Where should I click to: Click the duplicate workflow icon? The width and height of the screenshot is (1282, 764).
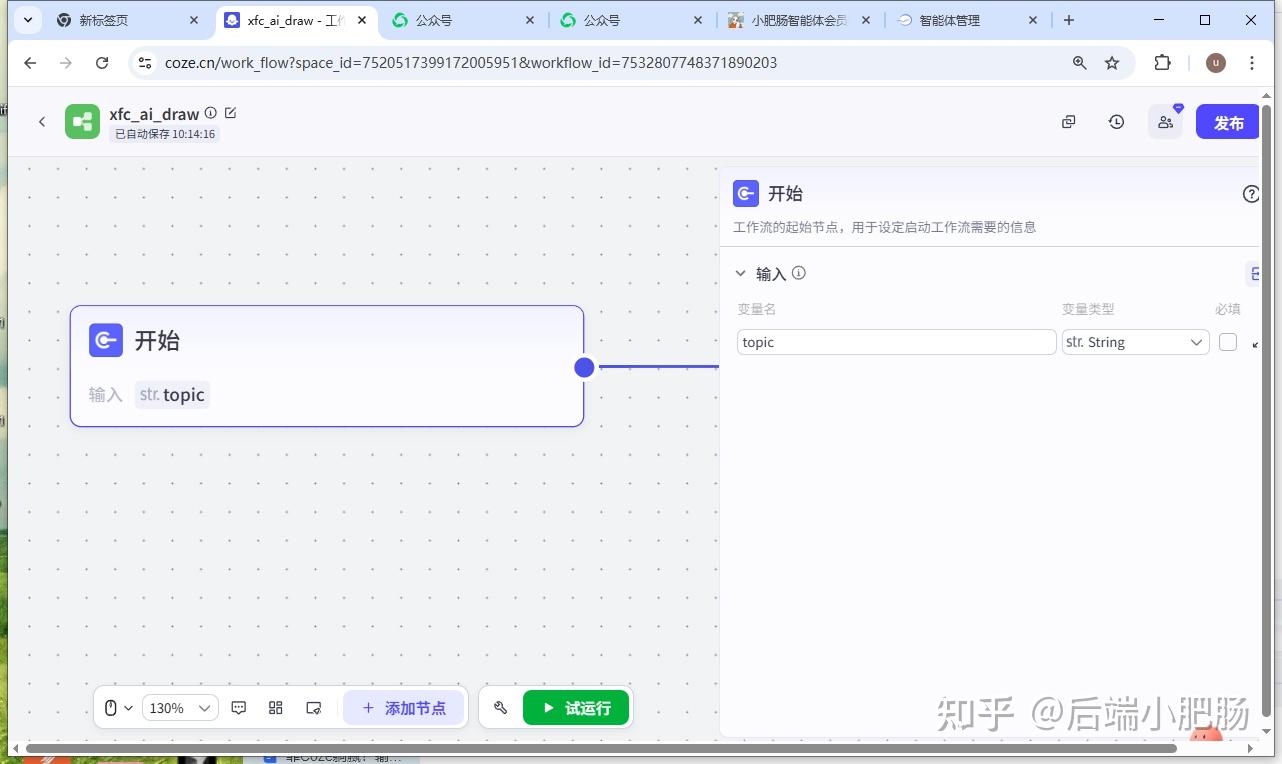[x=1068, y=121]
